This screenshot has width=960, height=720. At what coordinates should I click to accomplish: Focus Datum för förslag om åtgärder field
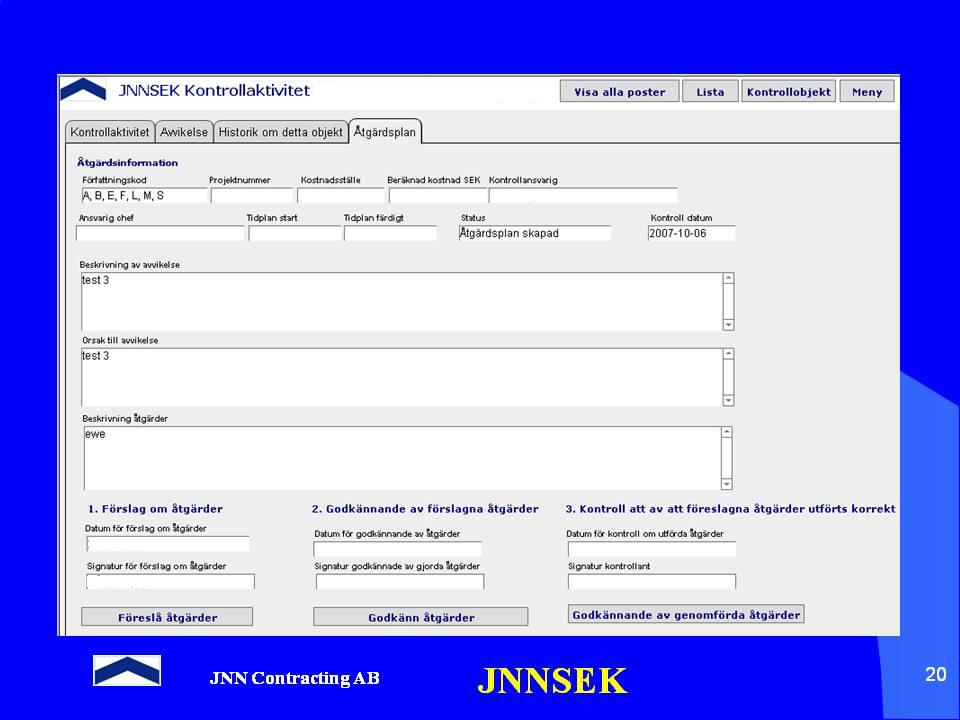click(x=168, y=544)
